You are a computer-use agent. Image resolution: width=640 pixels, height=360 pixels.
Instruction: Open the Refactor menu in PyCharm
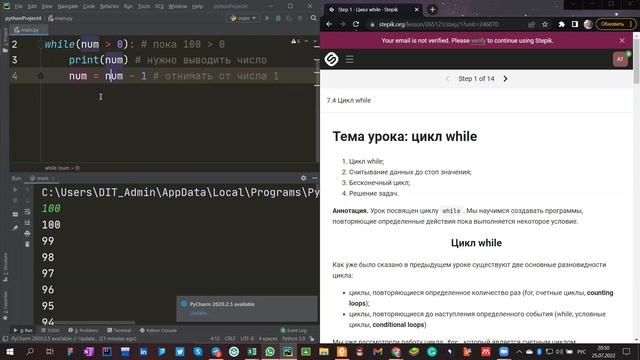(x=109, y=7)
